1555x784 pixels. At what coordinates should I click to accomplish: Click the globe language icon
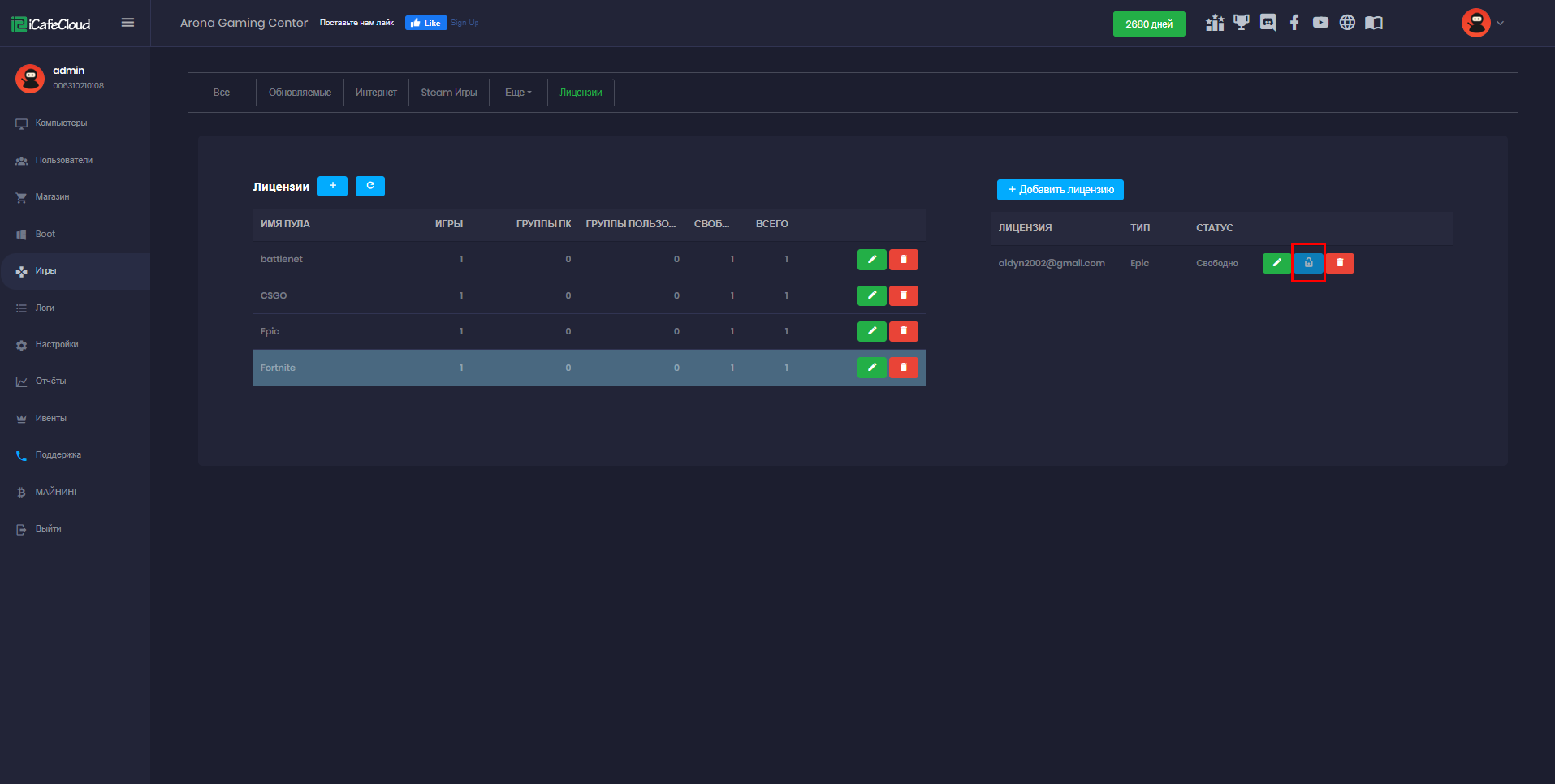[1347, 23]
